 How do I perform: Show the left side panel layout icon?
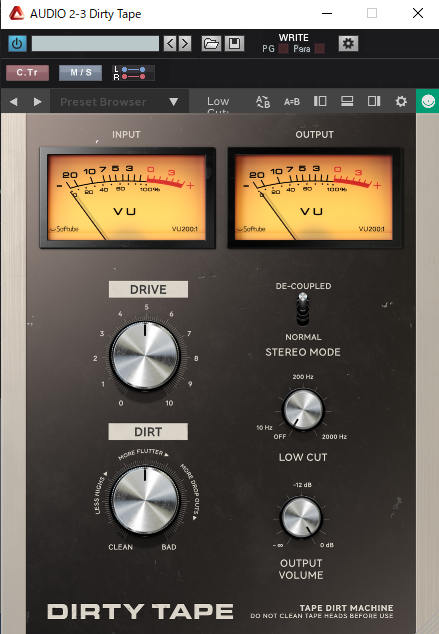pos(320,101)
